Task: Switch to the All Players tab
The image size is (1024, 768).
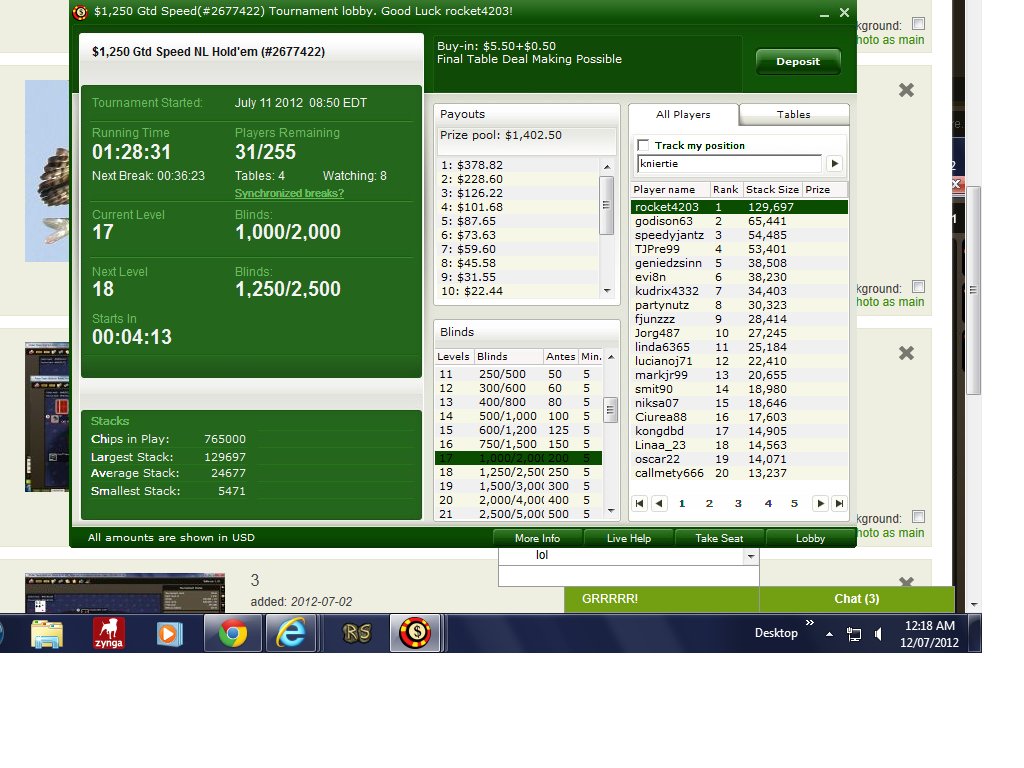Action: (x=683, y=114)
